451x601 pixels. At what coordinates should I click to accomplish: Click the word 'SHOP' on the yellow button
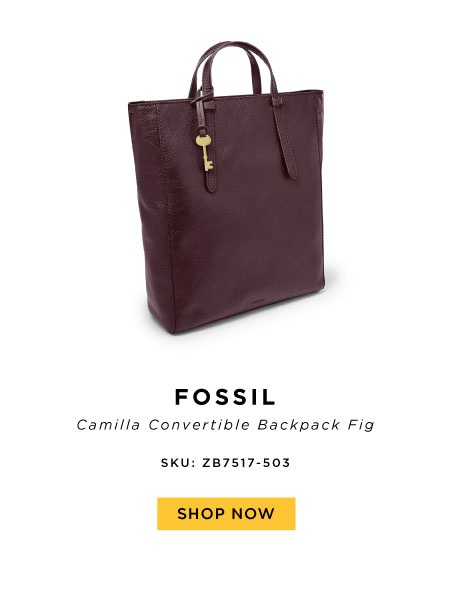pos(201,514)
